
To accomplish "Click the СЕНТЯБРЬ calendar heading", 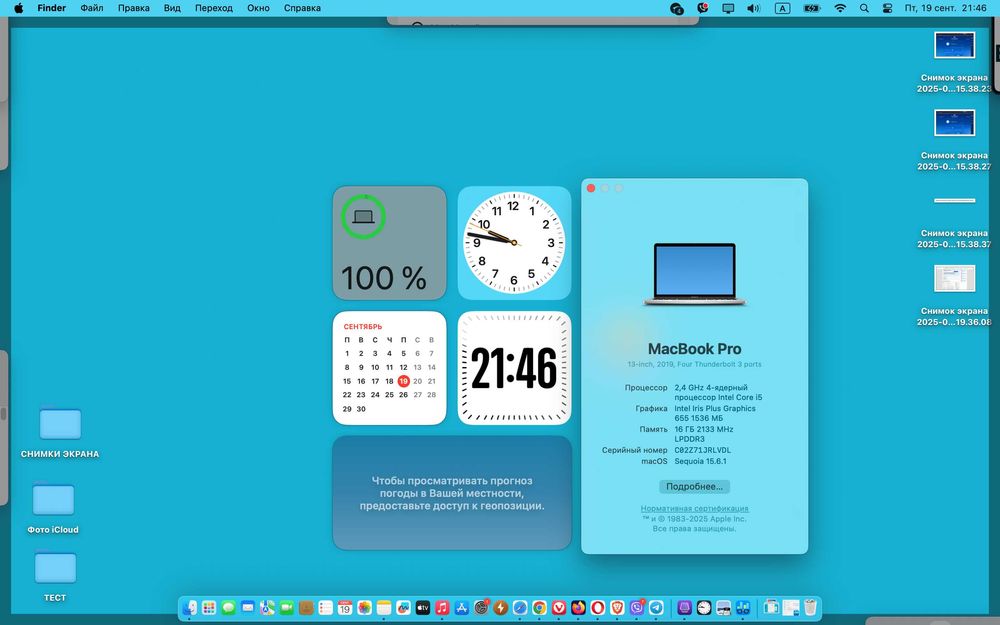I will (x=363, y=327).
